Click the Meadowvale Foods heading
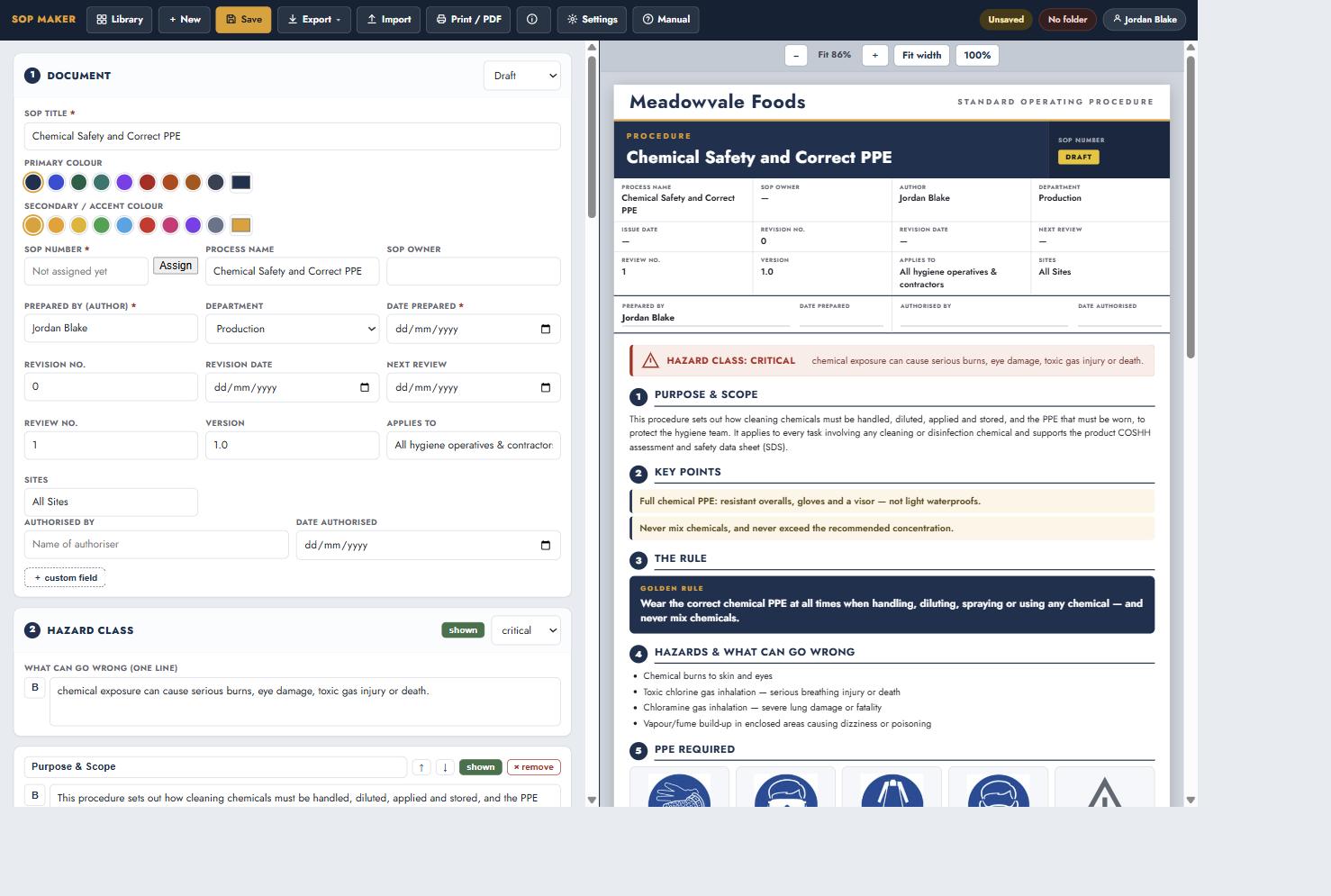Image resolution: width=1331 pixels, height=896 pixels. click(x=718, y=102)
